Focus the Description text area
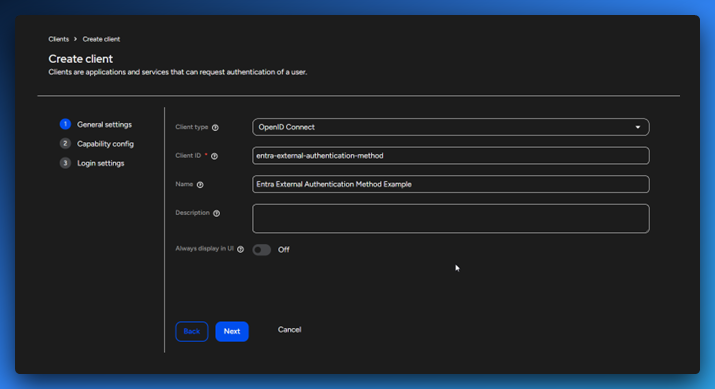715x389 pixels. pyautogui.click(x=451, y=218)
